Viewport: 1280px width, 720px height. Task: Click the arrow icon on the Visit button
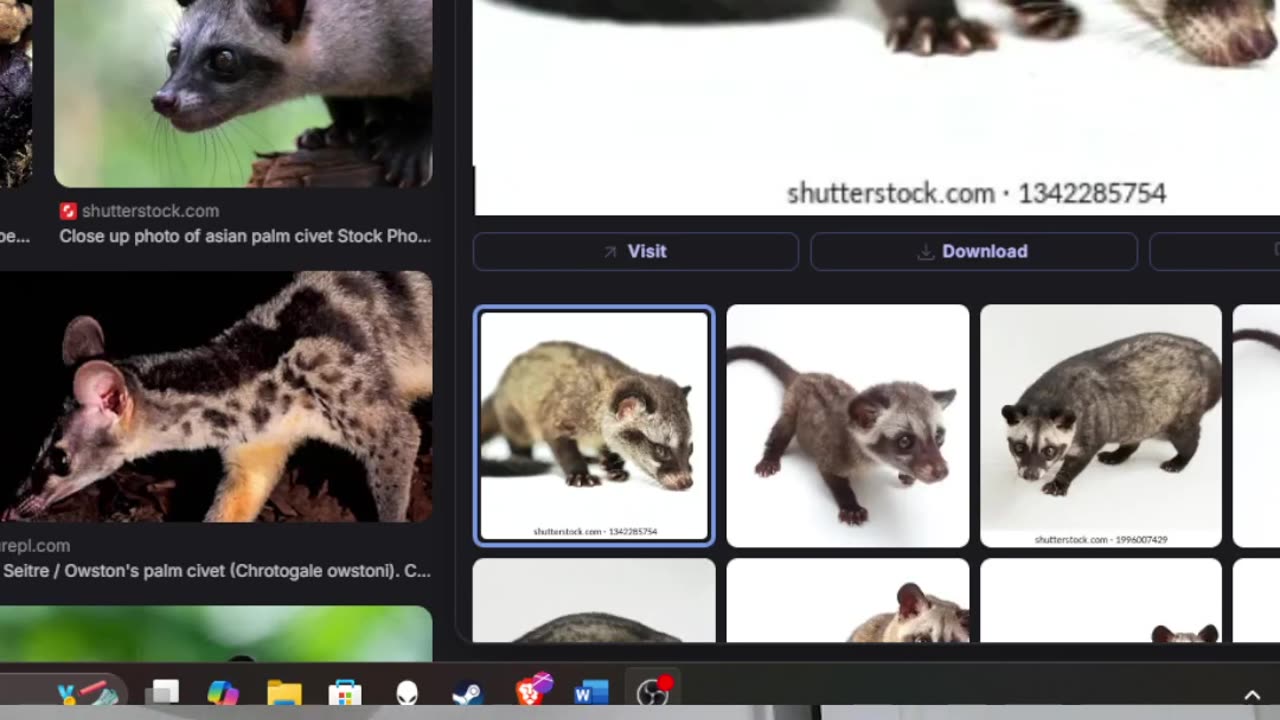tap(610, 252)
